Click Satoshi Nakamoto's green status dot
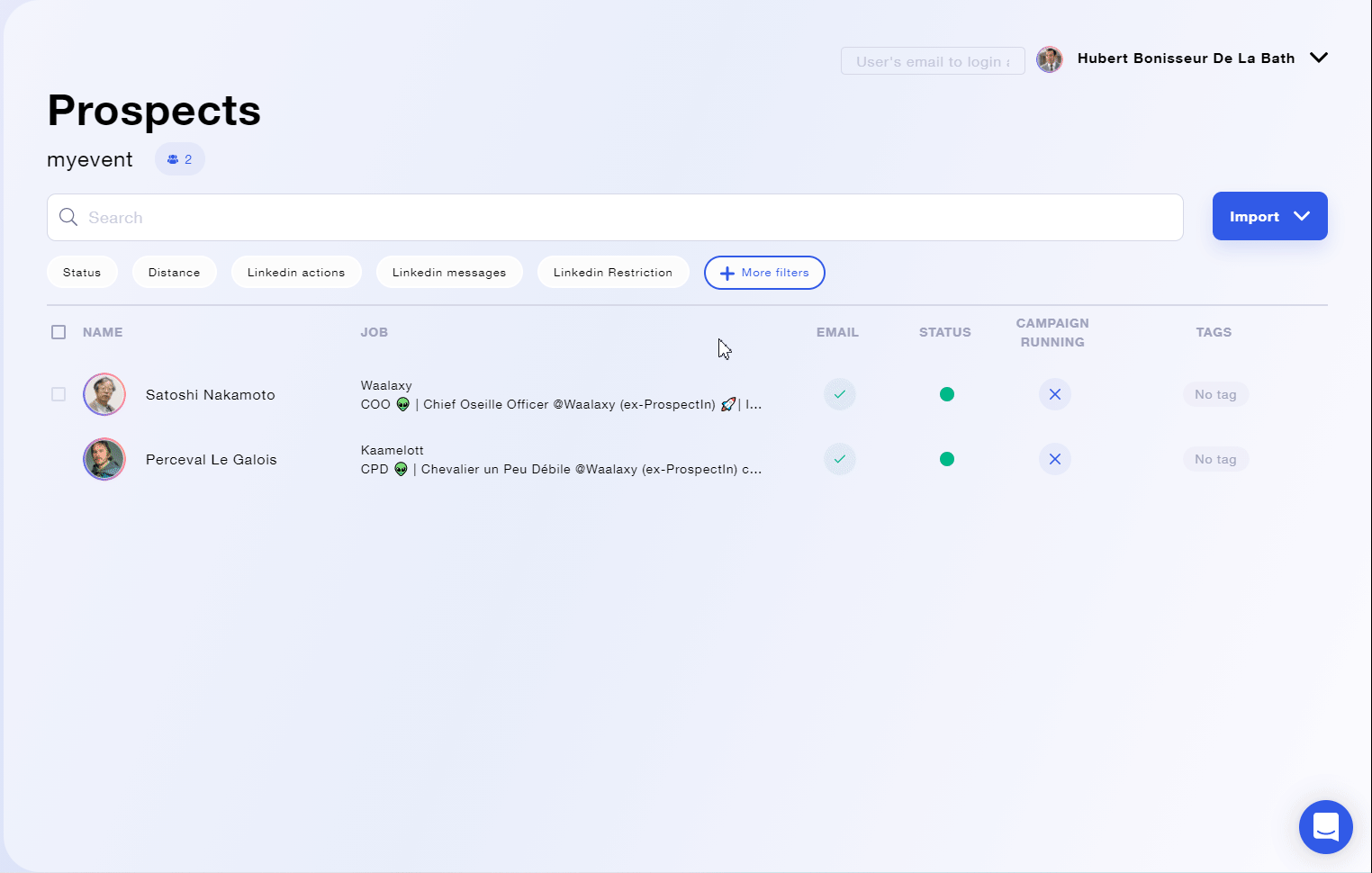The height and width of the screenshot is (873, 1372). point(946,394)
